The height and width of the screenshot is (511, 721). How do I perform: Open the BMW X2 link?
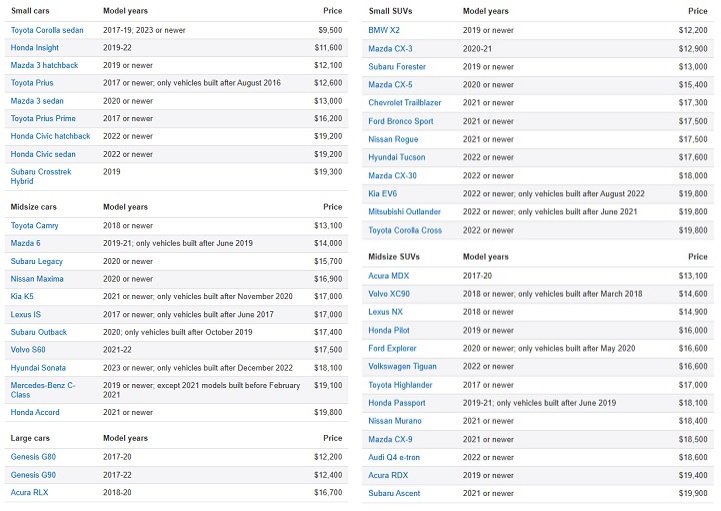tap(384, 30)
